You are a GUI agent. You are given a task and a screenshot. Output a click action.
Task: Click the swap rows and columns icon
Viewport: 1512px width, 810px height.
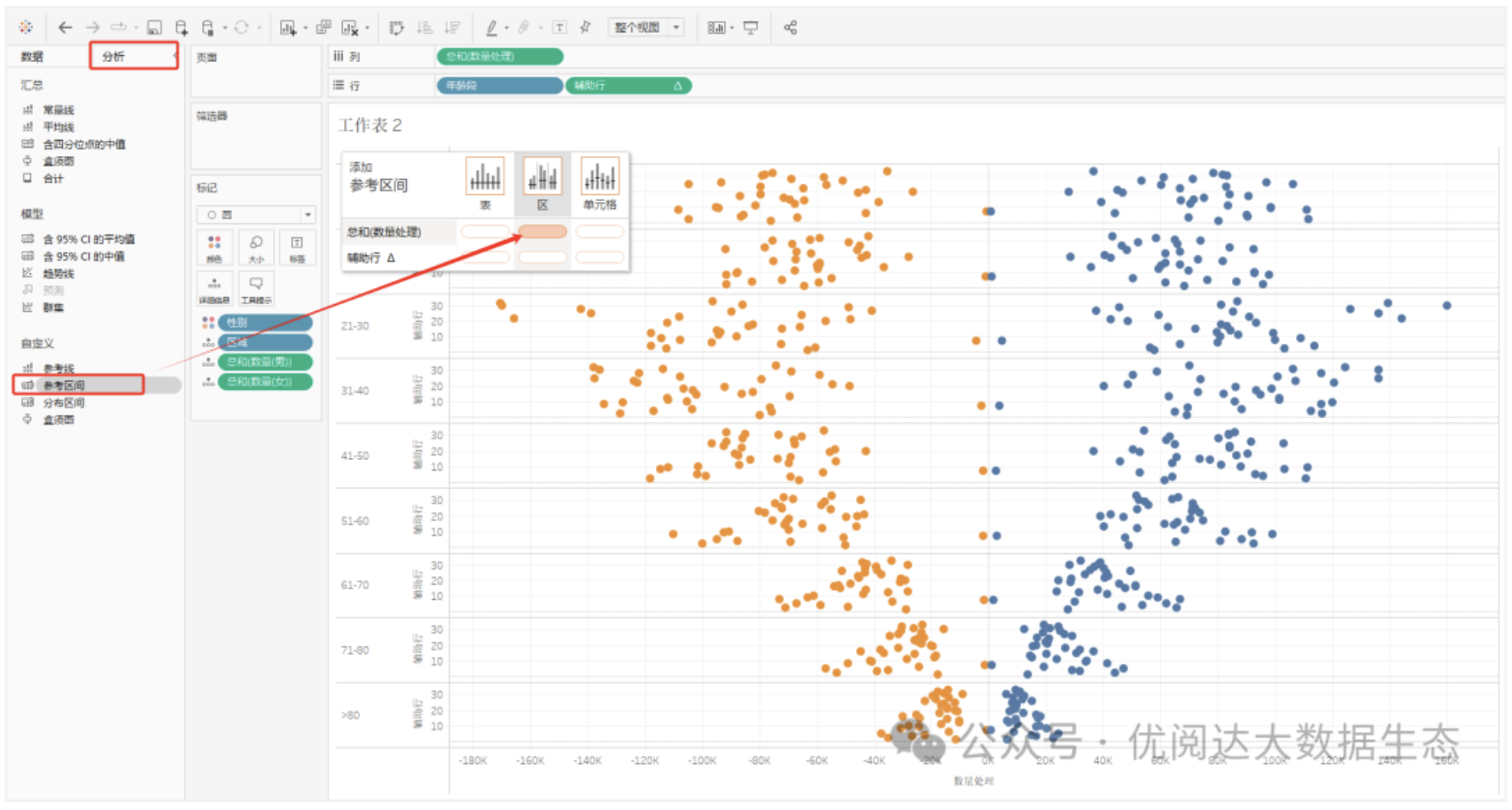pos(396,27)
